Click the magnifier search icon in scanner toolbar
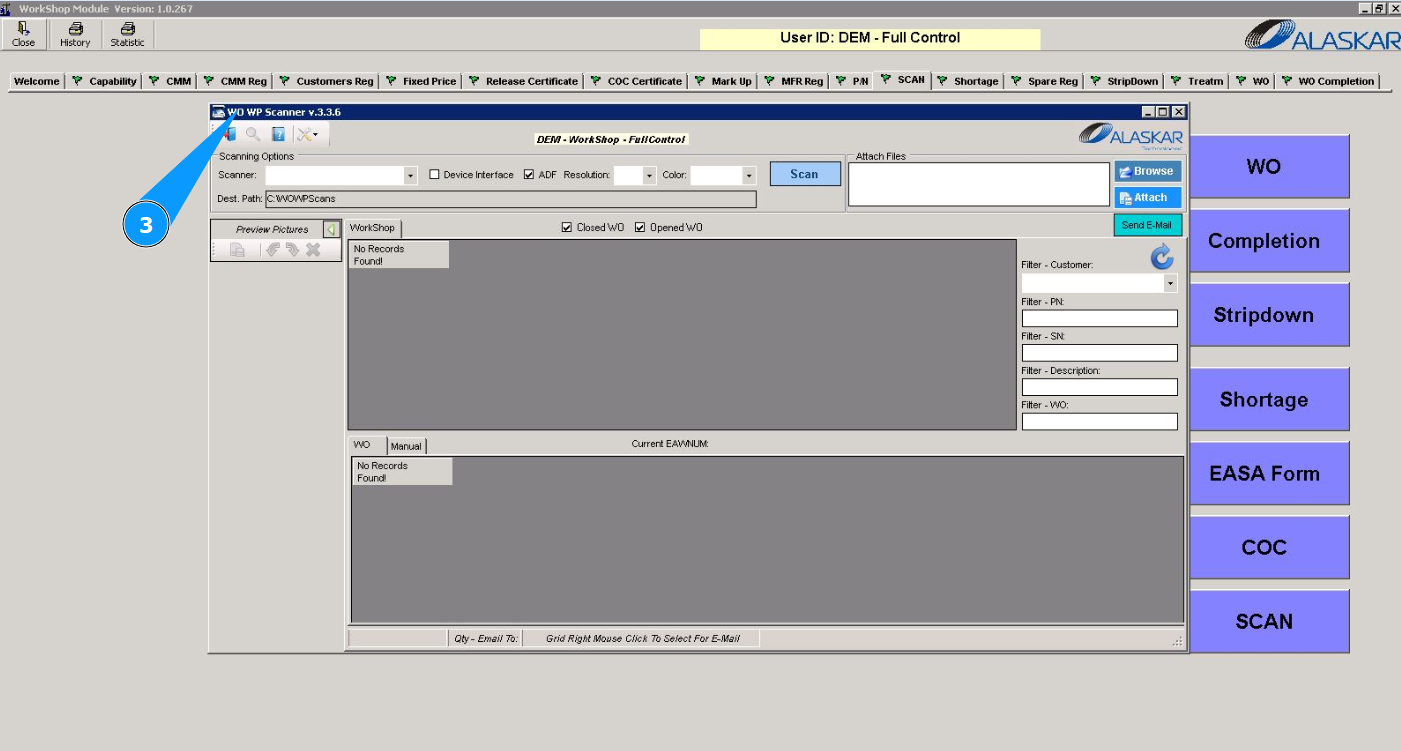This screenshot has width=1401, height=751. point(253,134)
